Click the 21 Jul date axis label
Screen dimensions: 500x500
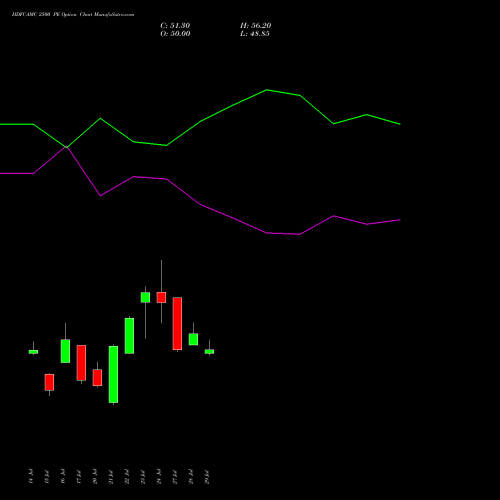click(111, 476)
